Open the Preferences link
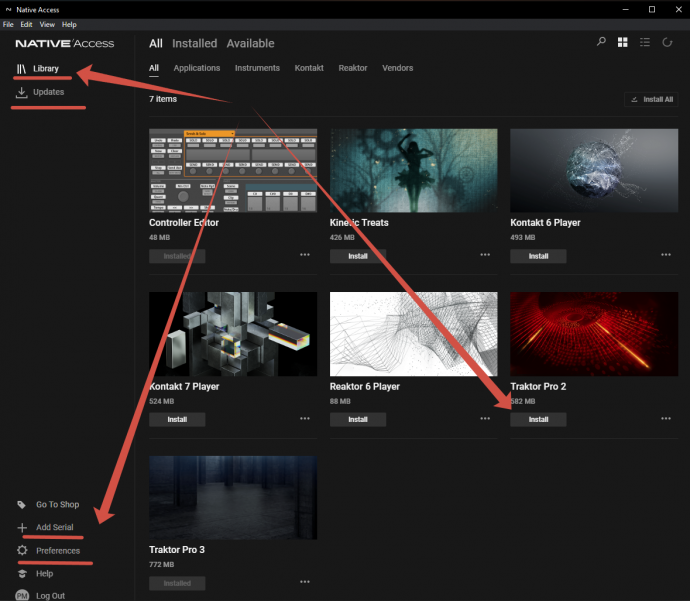Viewport: 690px width, 601px height. (x=58, y=550)
